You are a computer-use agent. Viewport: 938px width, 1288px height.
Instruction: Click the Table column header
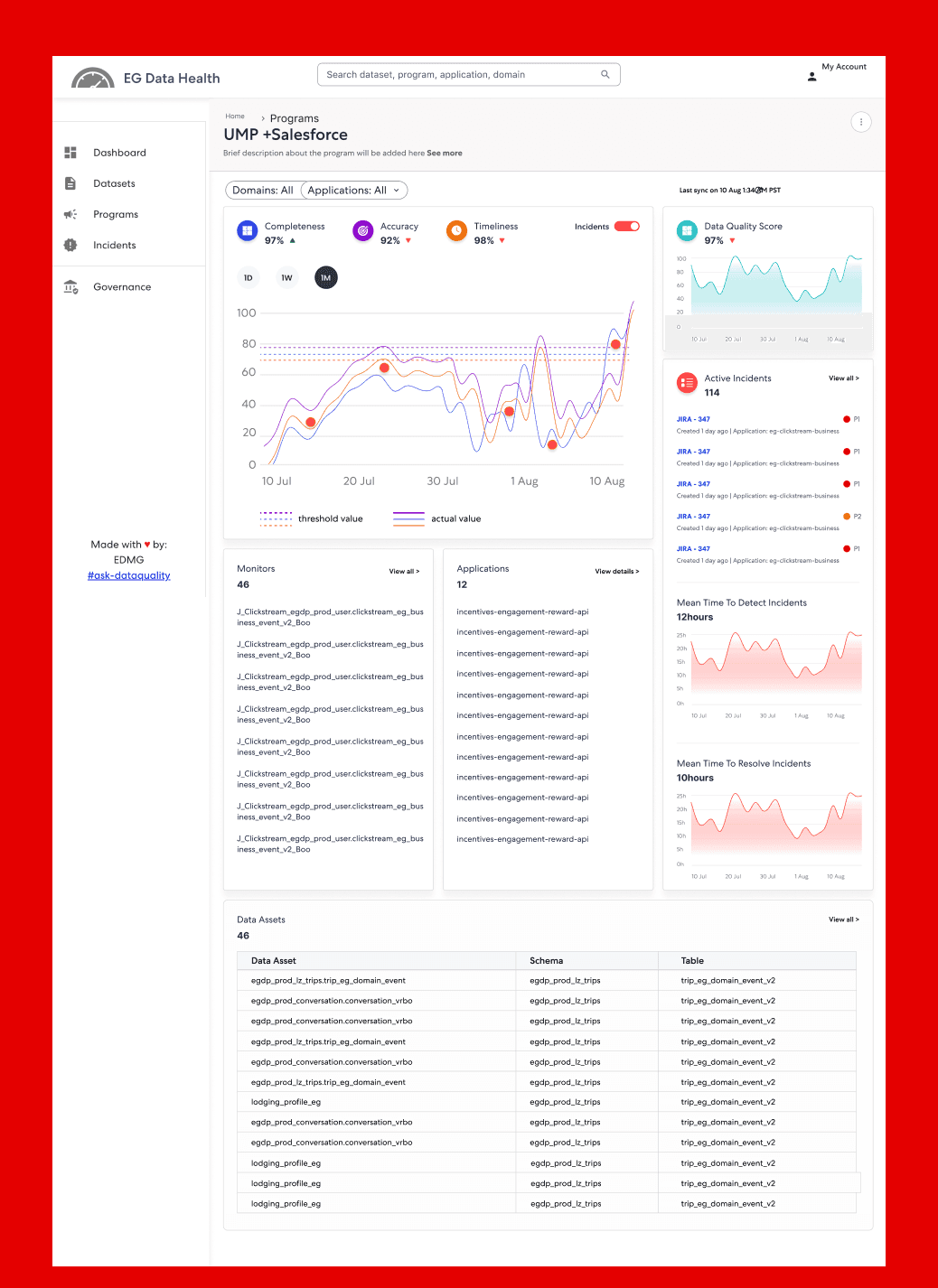point(692,961)
